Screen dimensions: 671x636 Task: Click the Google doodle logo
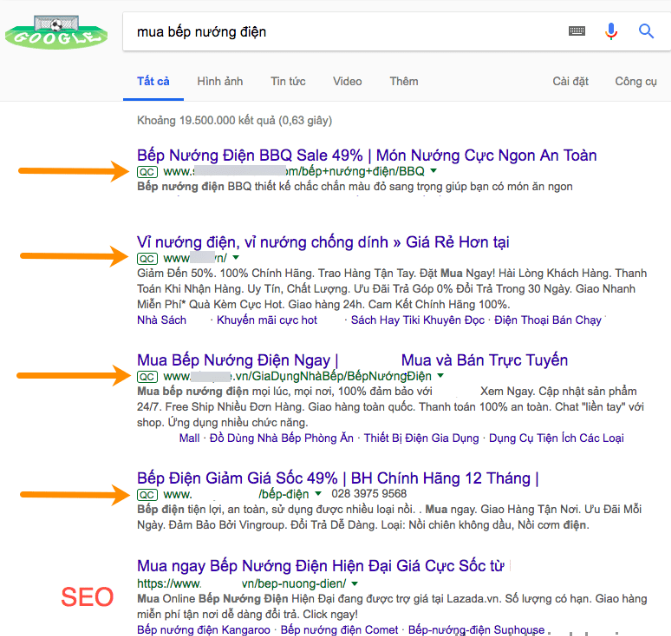coord(55,31)
